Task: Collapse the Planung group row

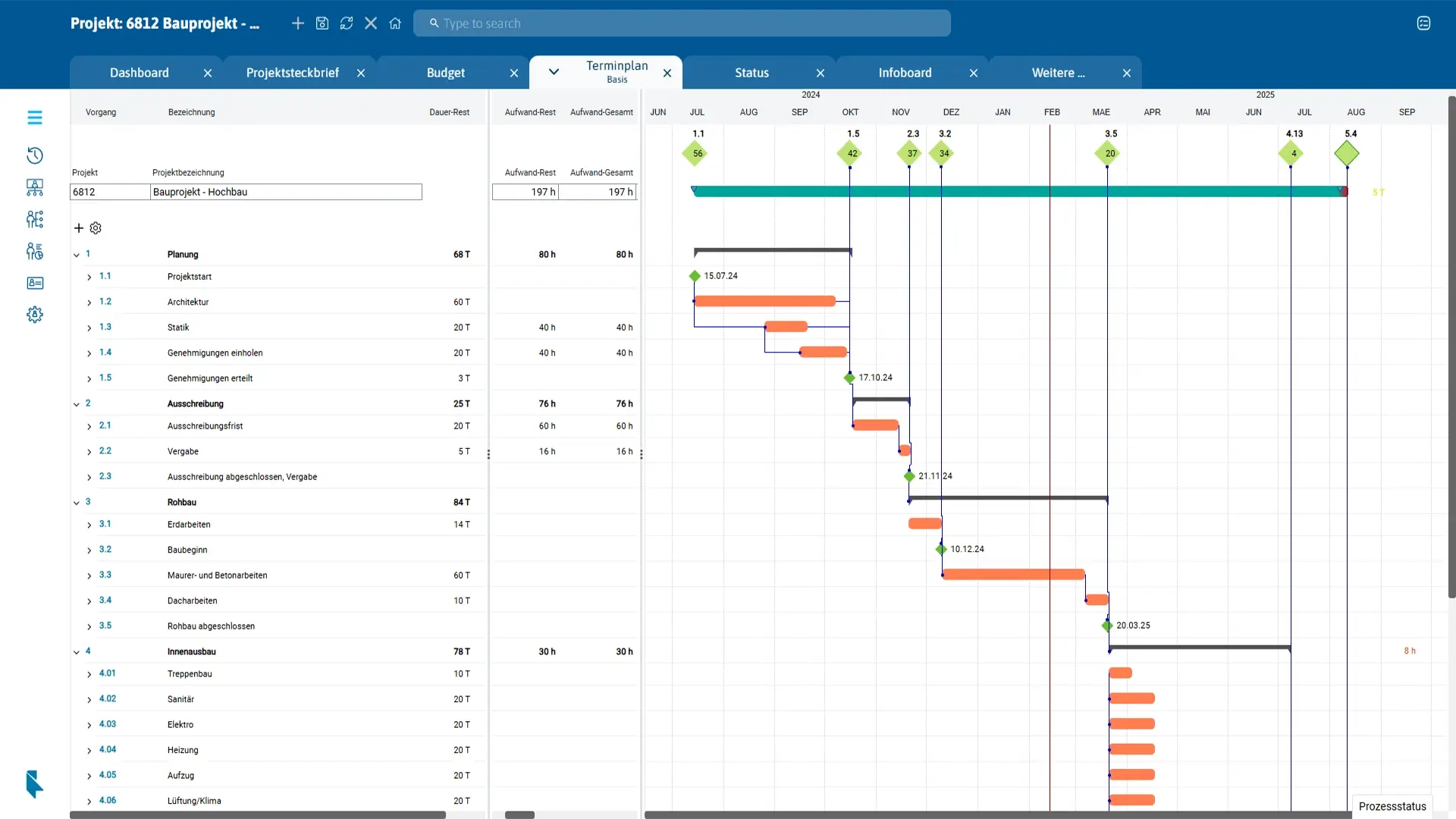Action: click(x=75, y=254)
